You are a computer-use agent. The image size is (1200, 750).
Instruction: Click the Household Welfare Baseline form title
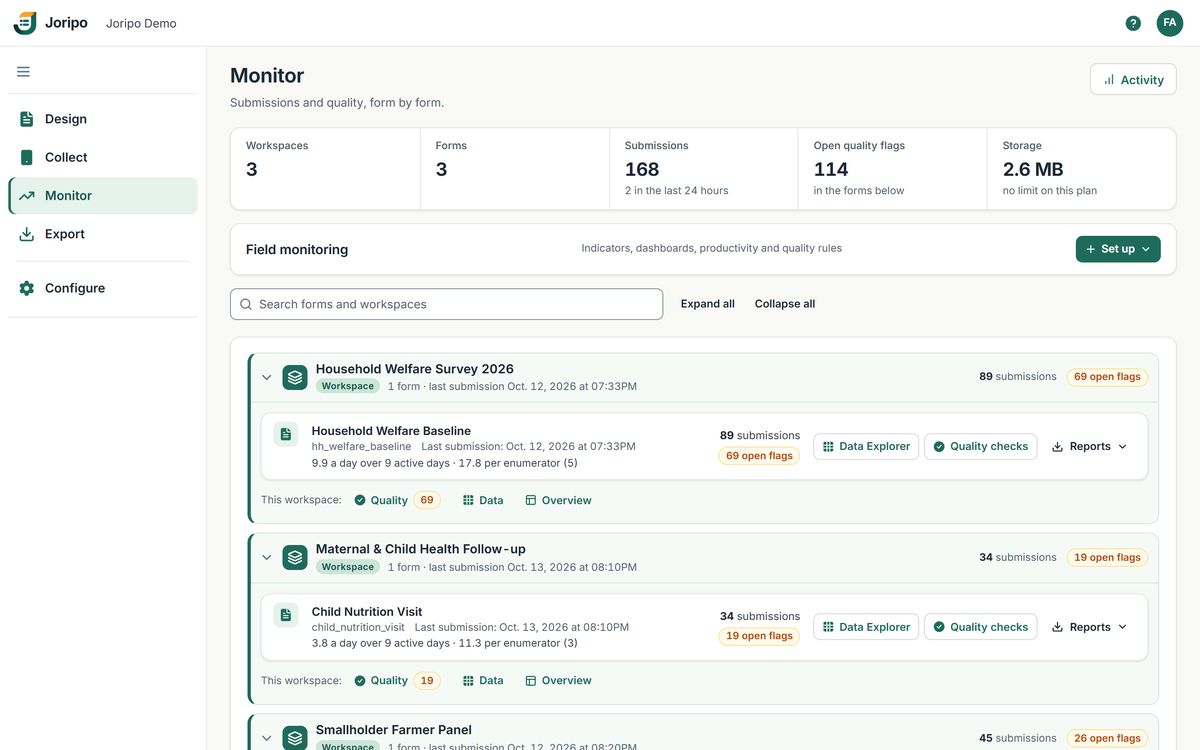pyautogui.click(x=391, y=431)
